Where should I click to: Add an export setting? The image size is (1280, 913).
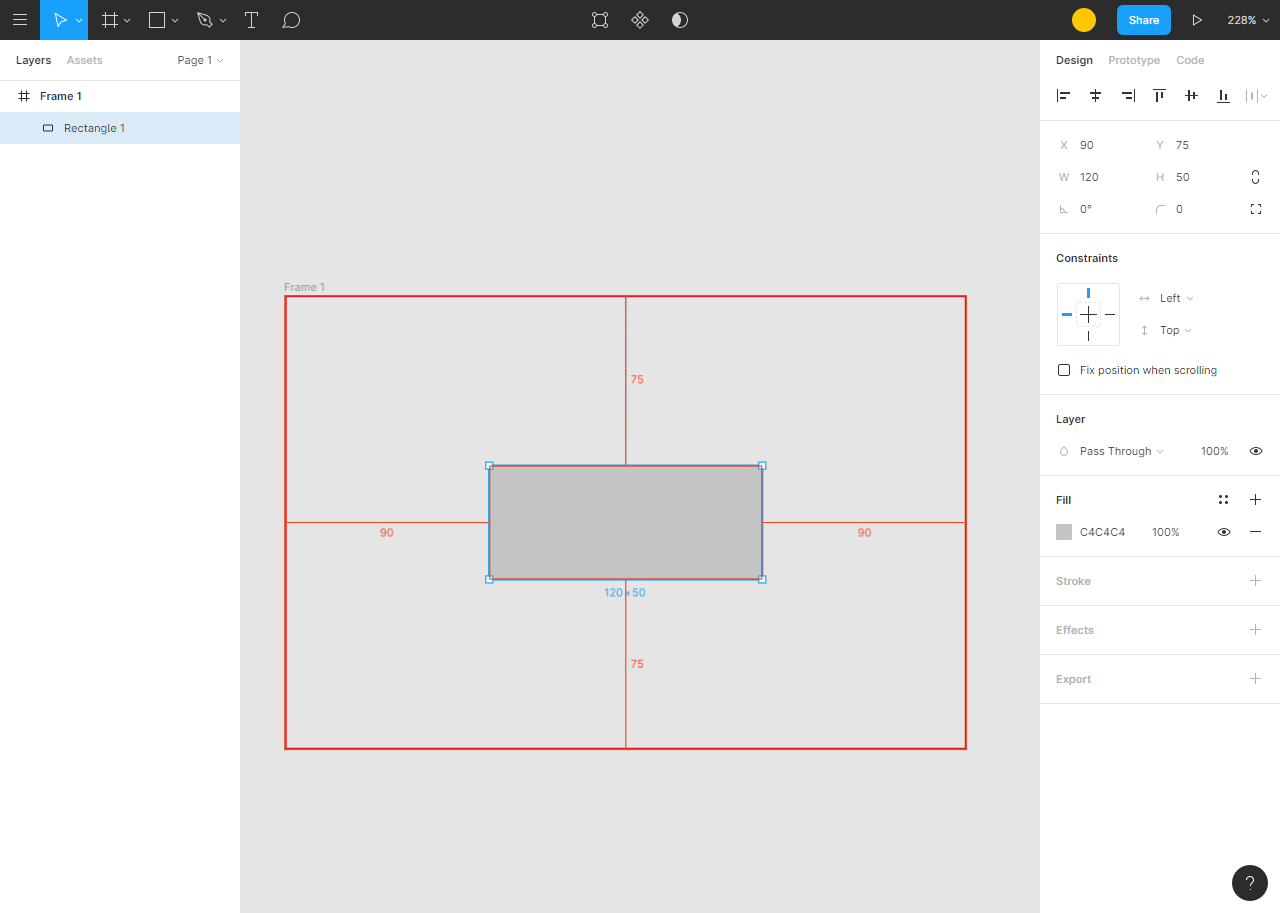[x=1256, y=679]
